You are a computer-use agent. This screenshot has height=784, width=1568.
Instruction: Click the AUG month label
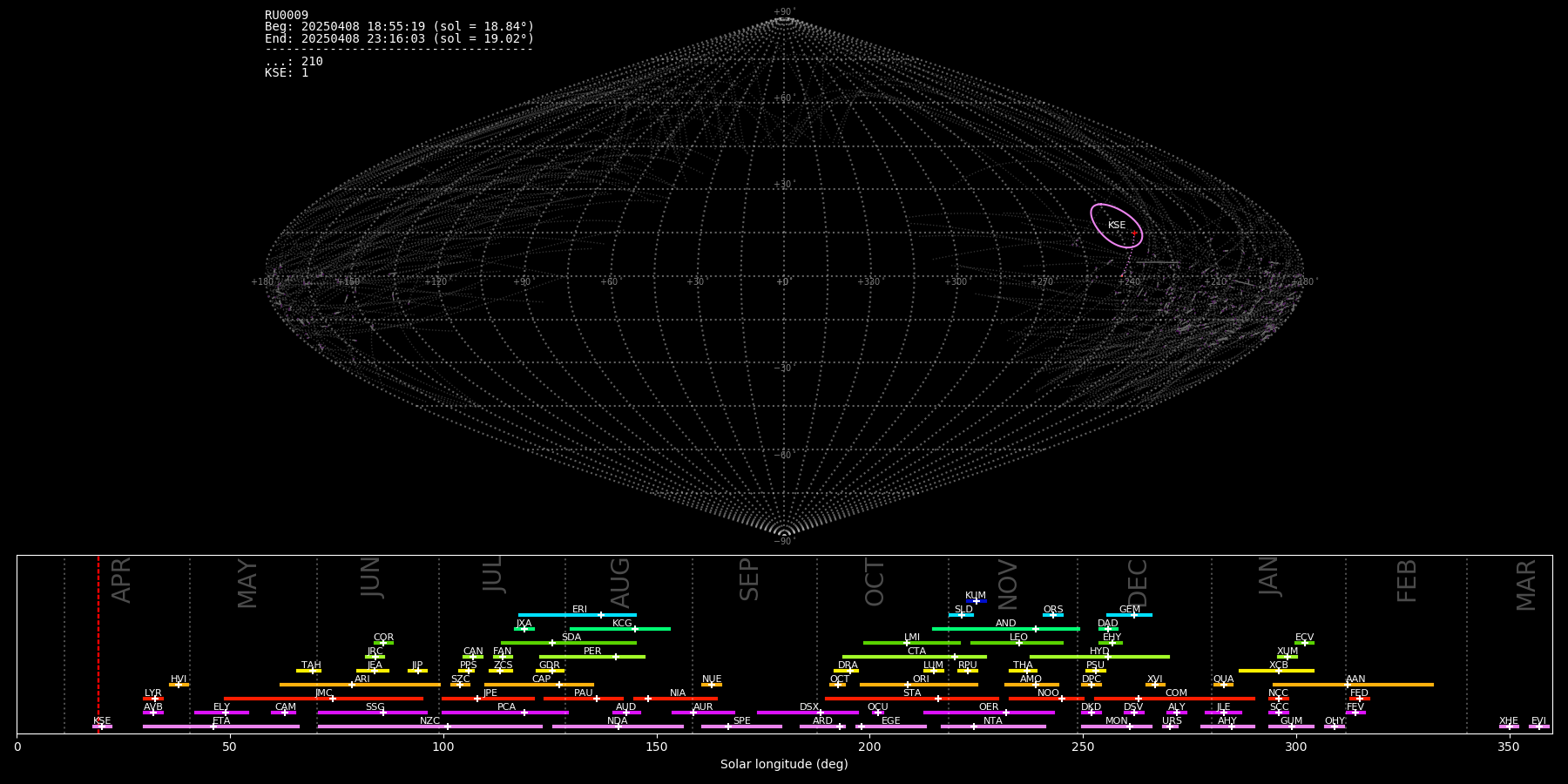point(619,583)
